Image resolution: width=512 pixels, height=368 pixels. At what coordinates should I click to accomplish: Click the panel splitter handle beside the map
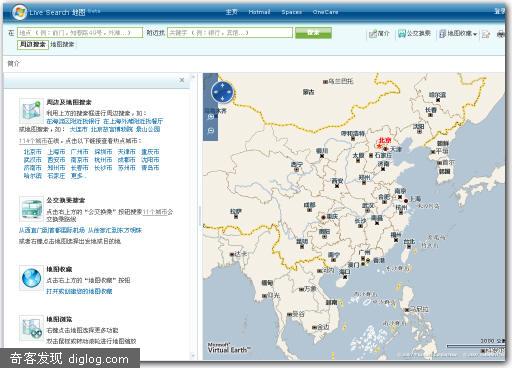coord(200,216)
